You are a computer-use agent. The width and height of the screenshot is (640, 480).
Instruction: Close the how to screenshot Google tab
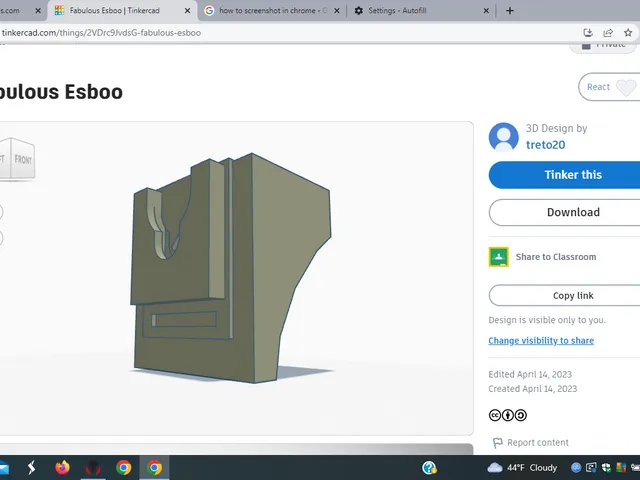(x=337, y=11)
